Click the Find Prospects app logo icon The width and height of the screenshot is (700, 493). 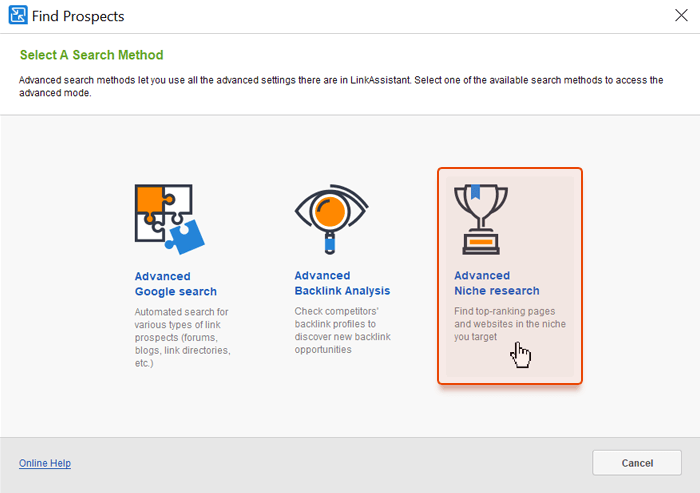click(18, 15)
